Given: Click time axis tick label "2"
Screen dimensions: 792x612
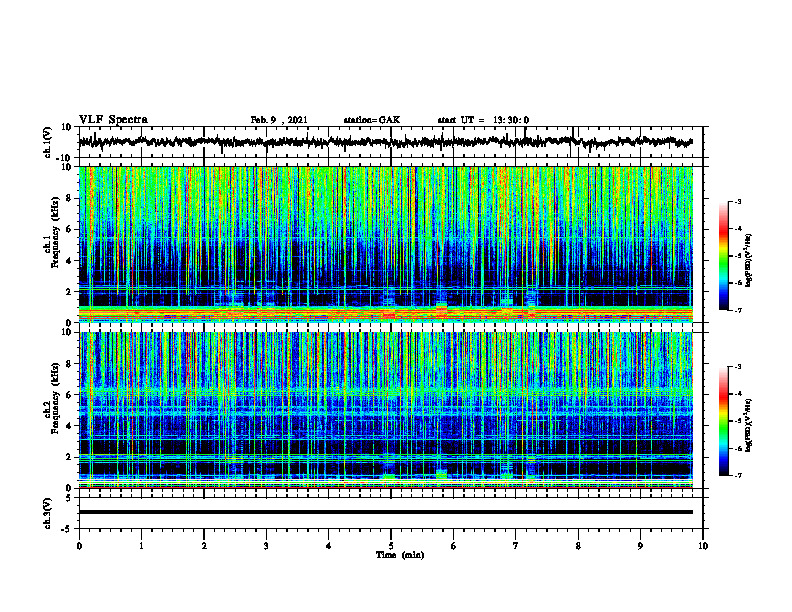Looking at the screenshot, I should click(204, 546).
